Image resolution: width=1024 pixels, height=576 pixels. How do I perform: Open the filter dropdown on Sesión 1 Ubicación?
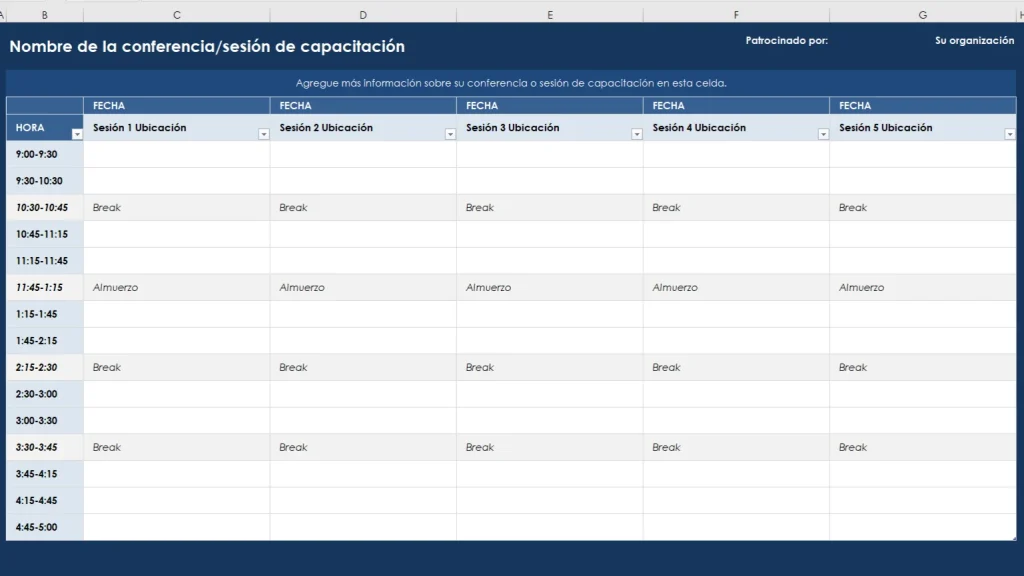(262, 132)
